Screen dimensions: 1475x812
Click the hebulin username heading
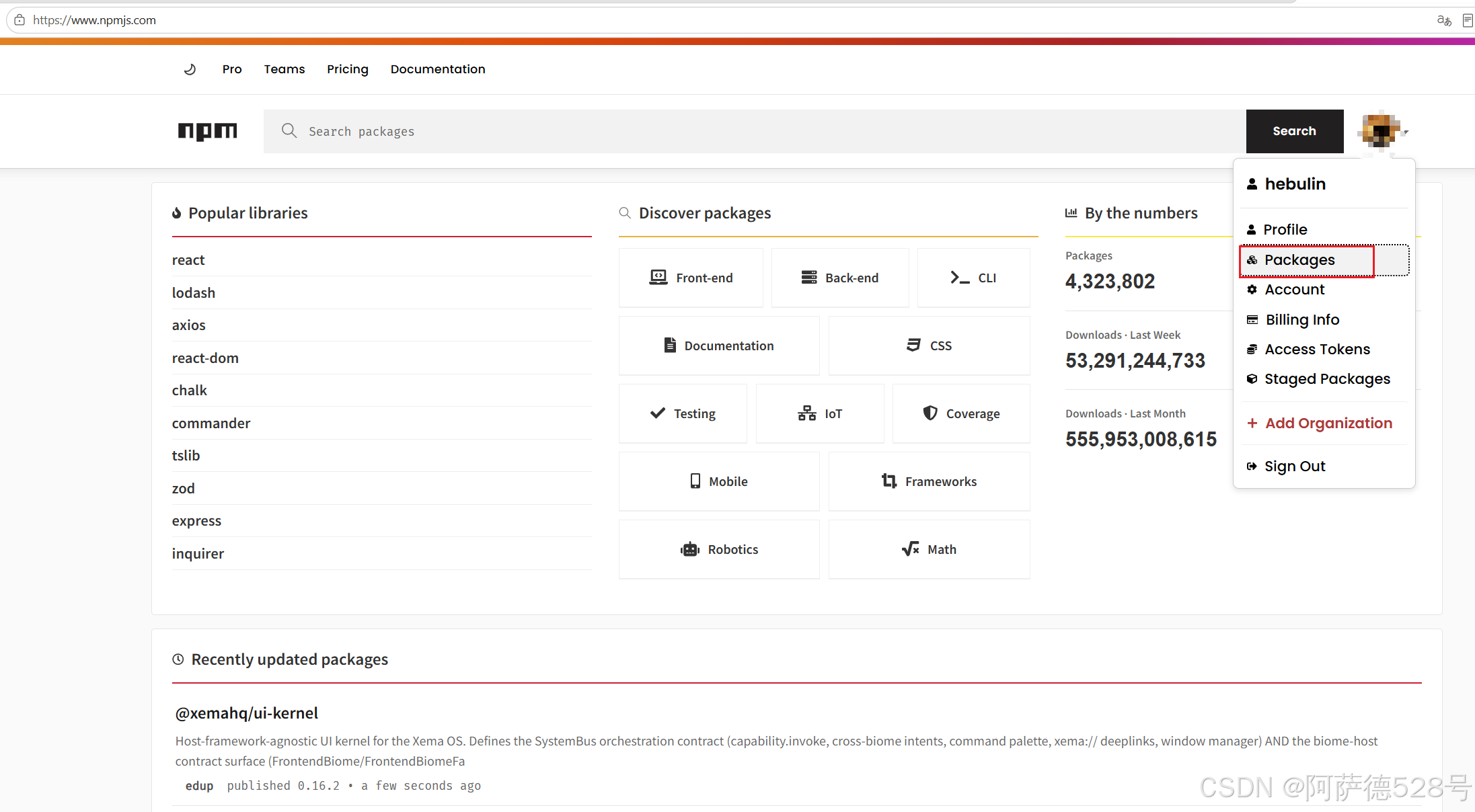1295,184
